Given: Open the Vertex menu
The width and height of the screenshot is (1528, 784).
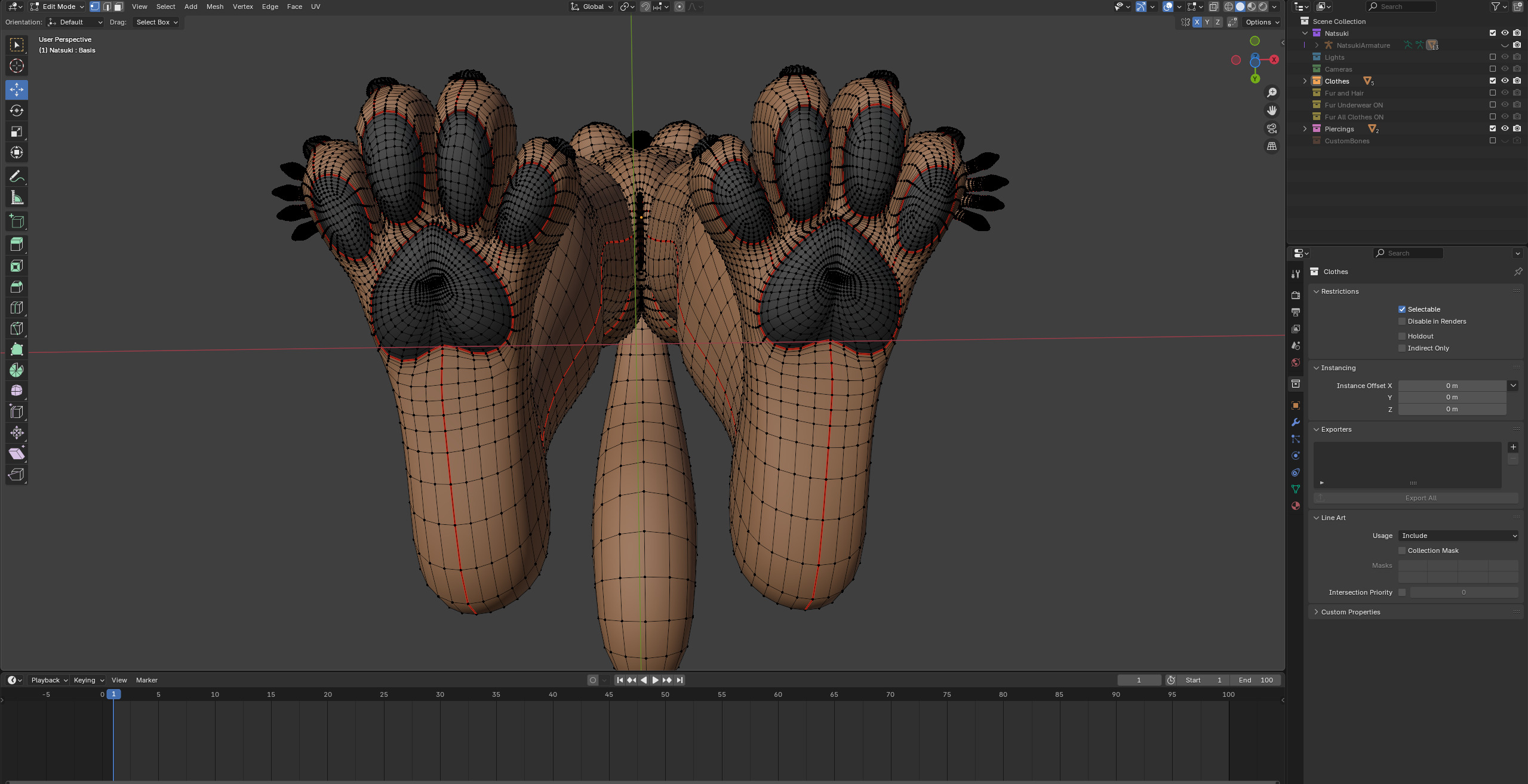Looking at the screenshot, I should click(x=242, y=7).
